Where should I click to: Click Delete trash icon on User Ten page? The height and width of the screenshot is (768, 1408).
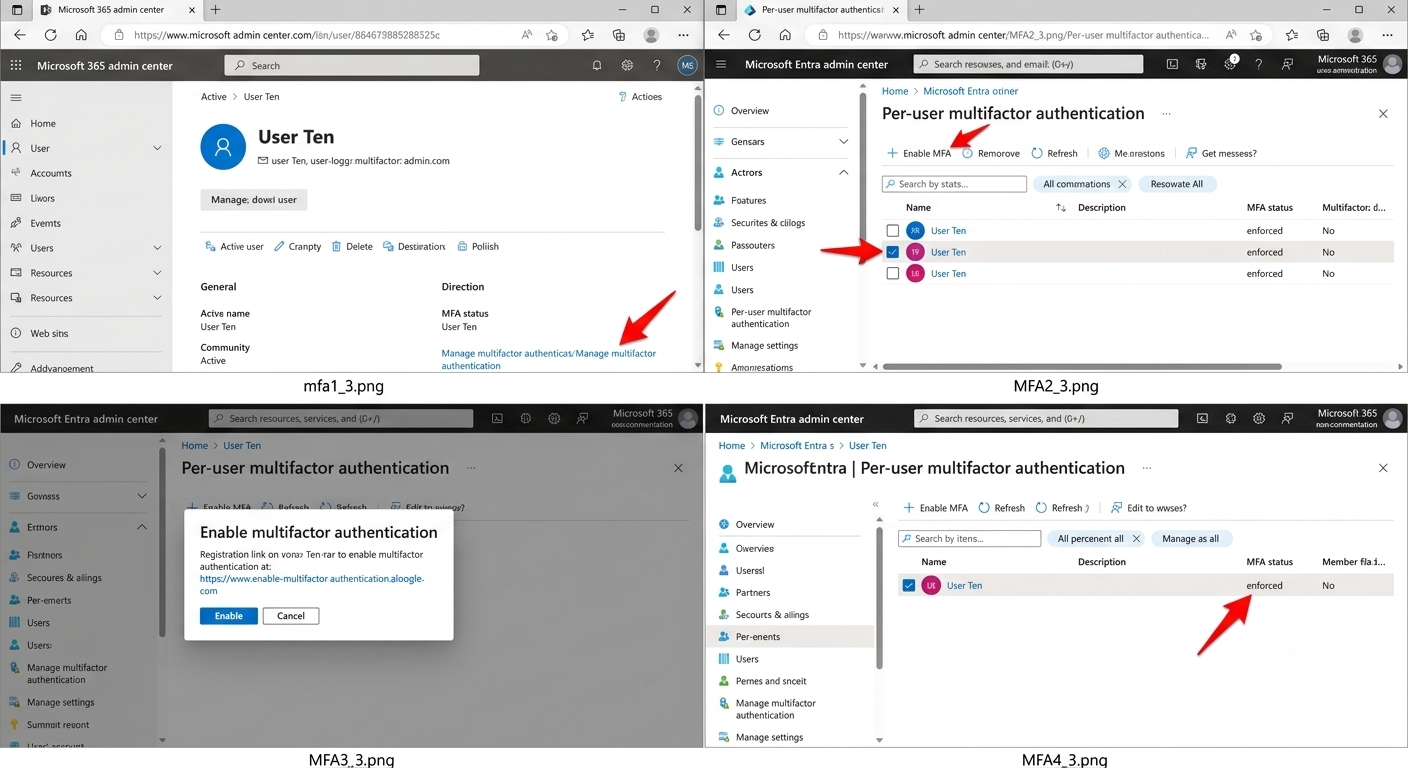pyautogui.click(x=352, y=246)
